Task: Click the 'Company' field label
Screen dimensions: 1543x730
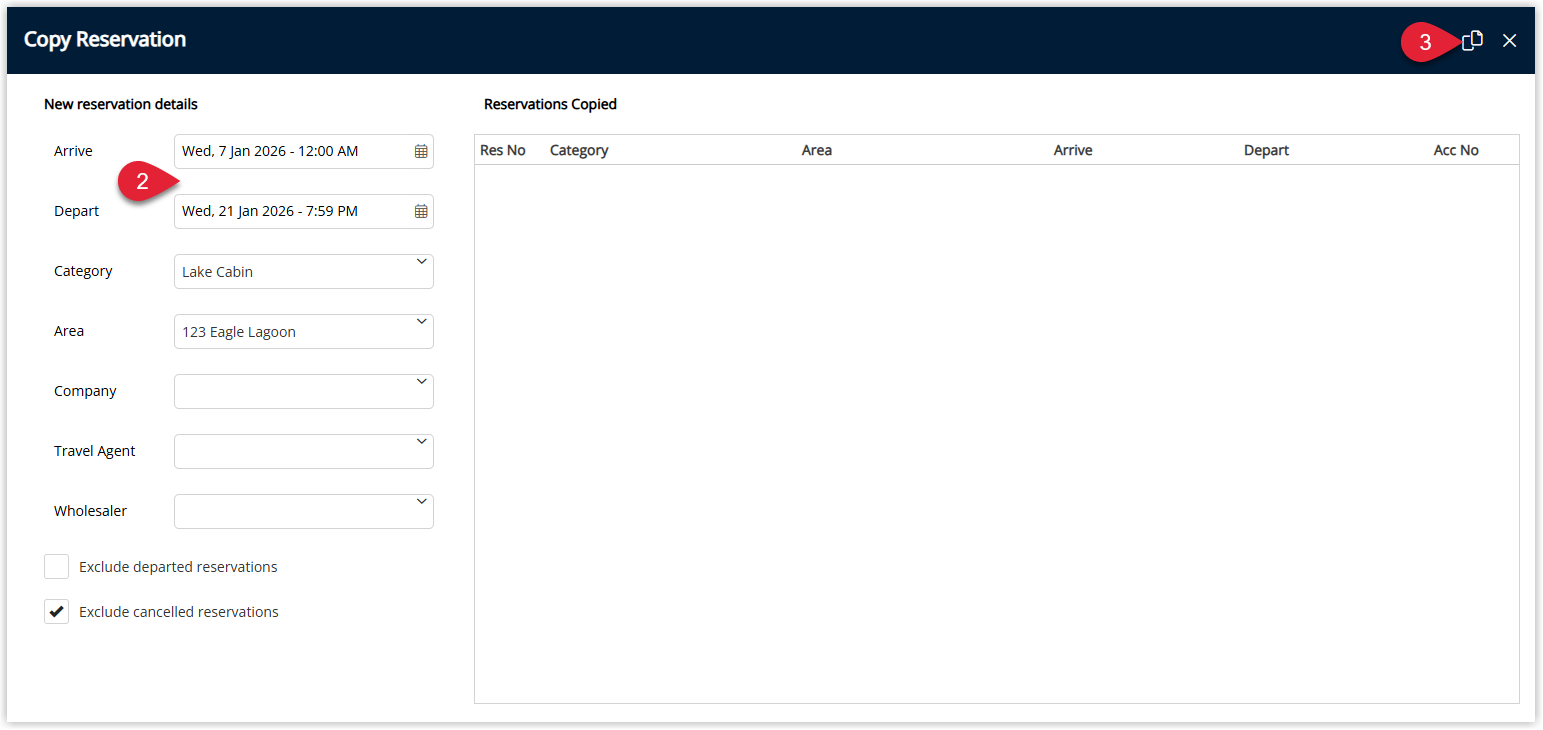Action: 85,391
